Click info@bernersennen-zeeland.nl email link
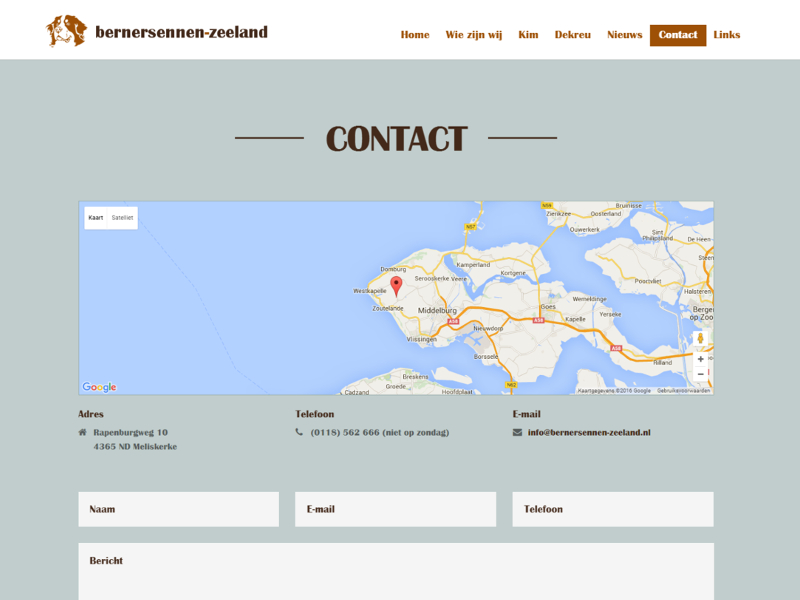800x600 pixels. [589, 432]
